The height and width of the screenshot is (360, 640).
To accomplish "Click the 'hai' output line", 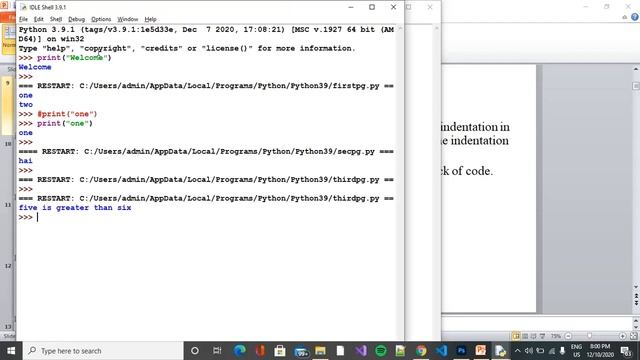I will click(x=25, y=161).
